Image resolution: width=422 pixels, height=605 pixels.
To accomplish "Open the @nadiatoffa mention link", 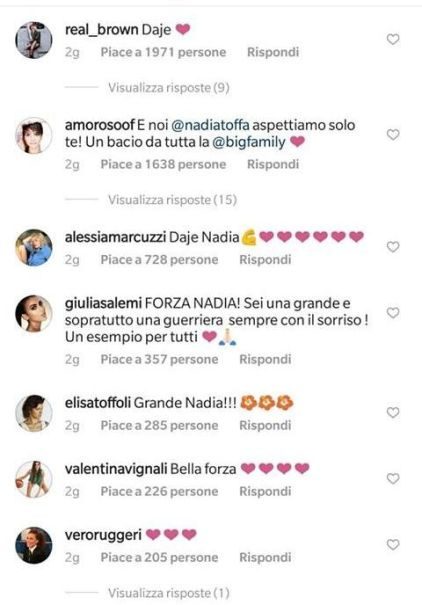I will [x=210, y=125].
